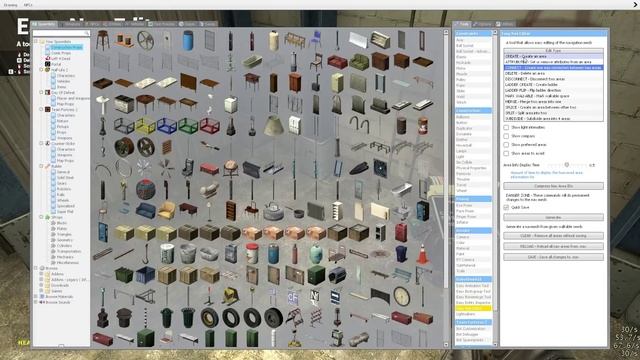Click RELOAD nav areas button
This screenshot has height=360, width=640.
point(553,247)
